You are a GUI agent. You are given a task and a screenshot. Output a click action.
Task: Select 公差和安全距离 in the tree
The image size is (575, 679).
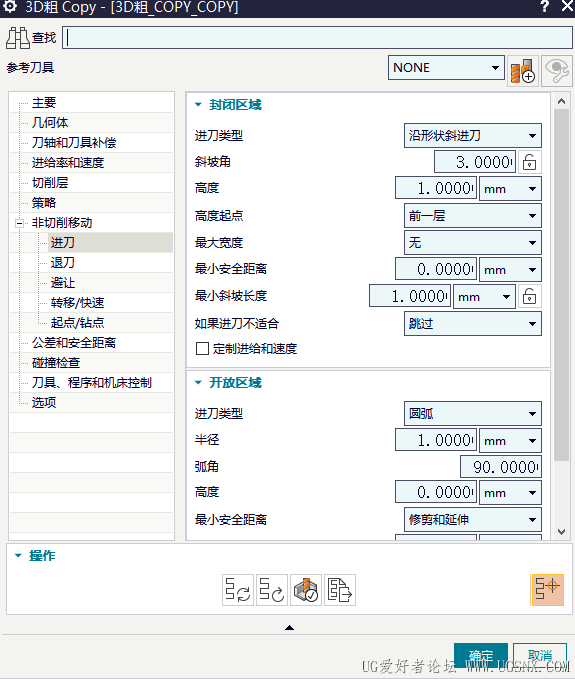coord(74,343)
